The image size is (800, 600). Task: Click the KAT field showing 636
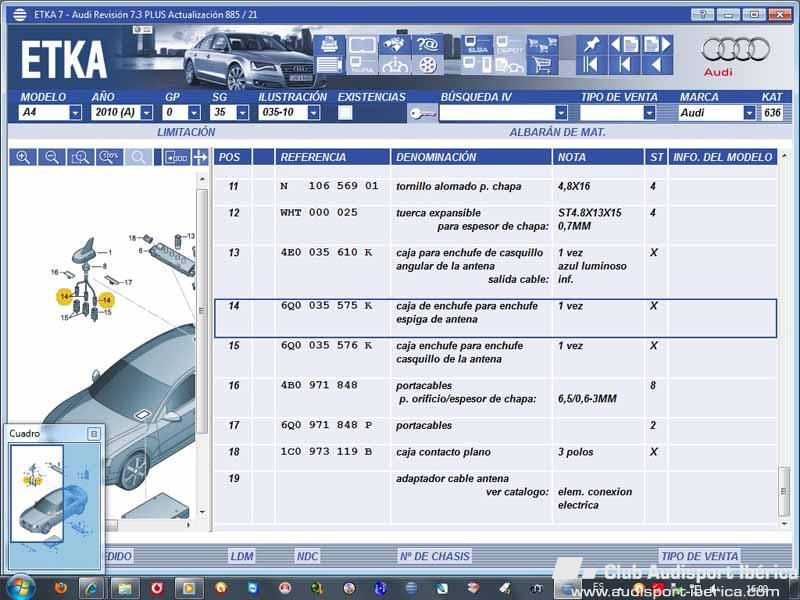point(772,112)
